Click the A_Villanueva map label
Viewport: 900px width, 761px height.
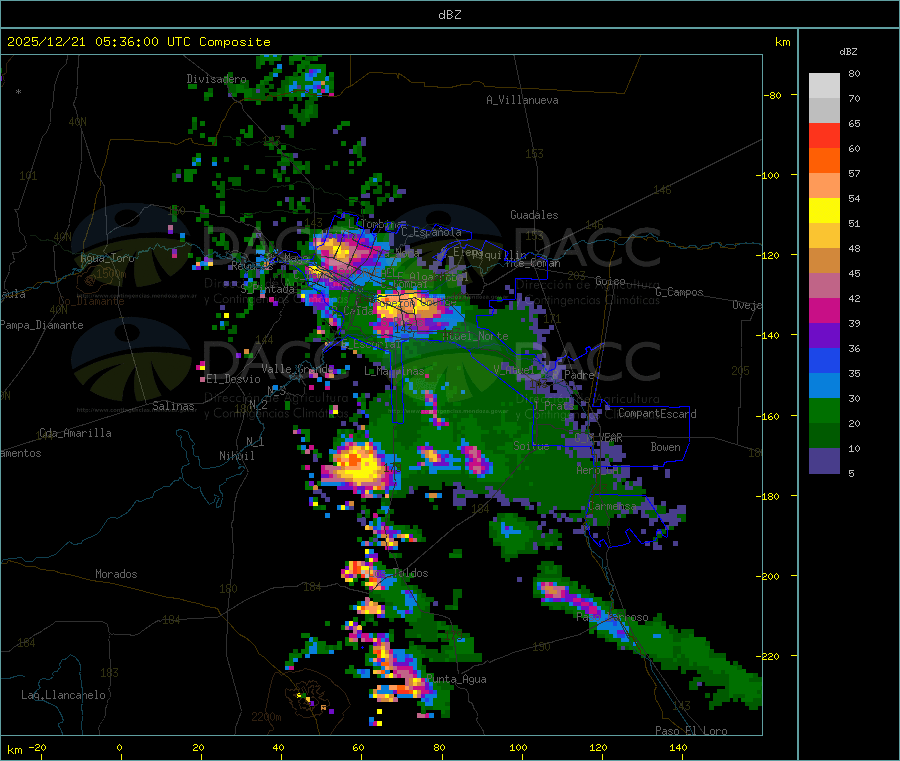click(x=522, y=100)
